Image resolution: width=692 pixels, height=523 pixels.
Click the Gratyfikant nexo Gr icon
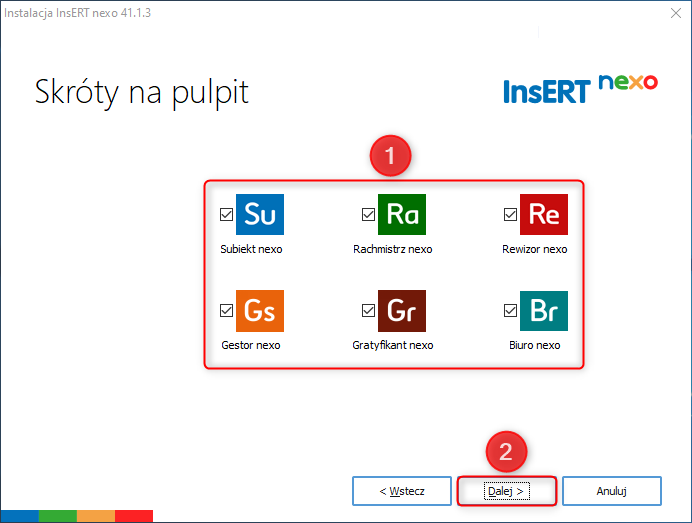[402, 311]
